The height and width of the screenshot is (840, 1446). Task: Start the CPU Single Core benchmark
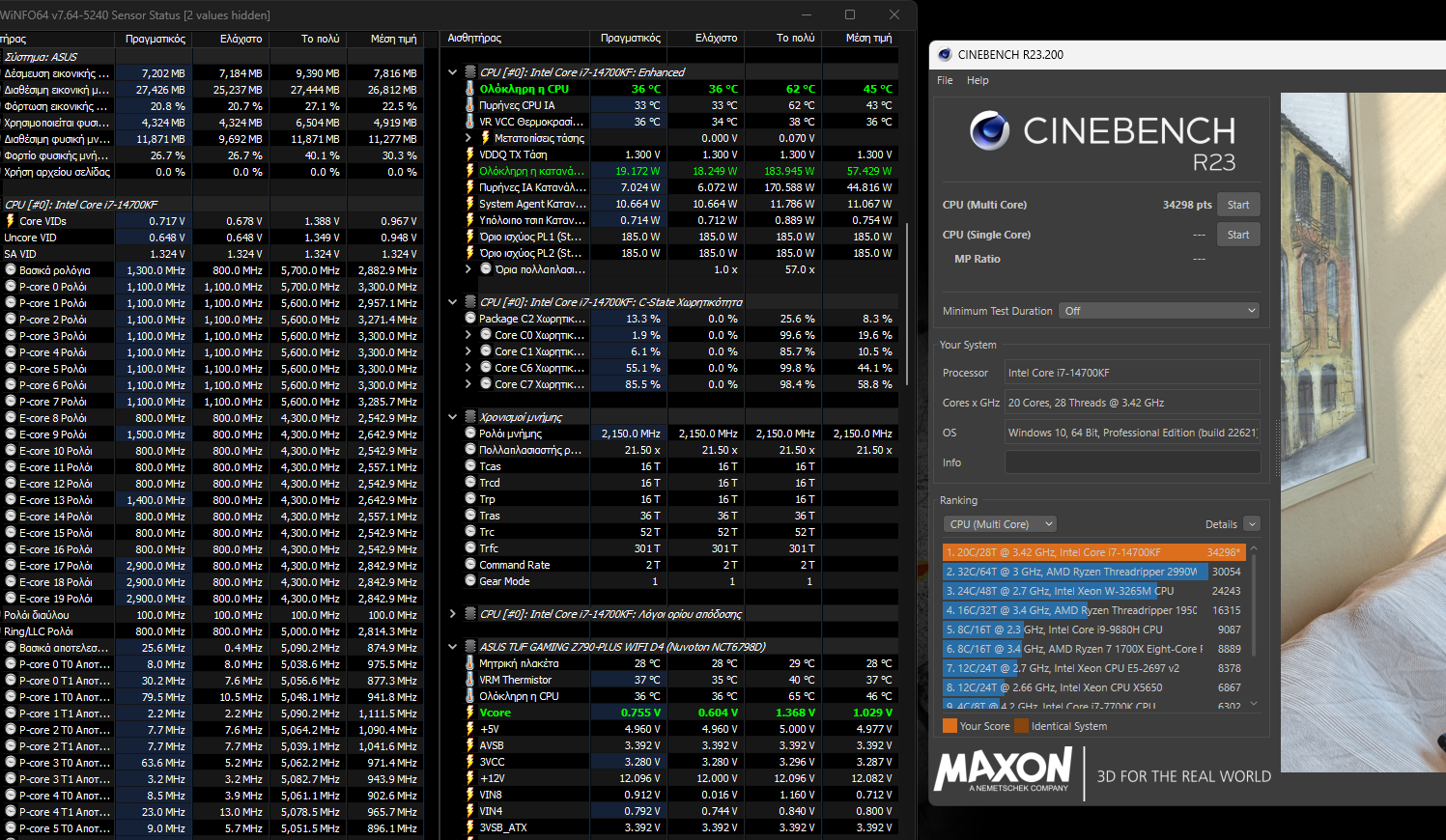(1238, 235)
